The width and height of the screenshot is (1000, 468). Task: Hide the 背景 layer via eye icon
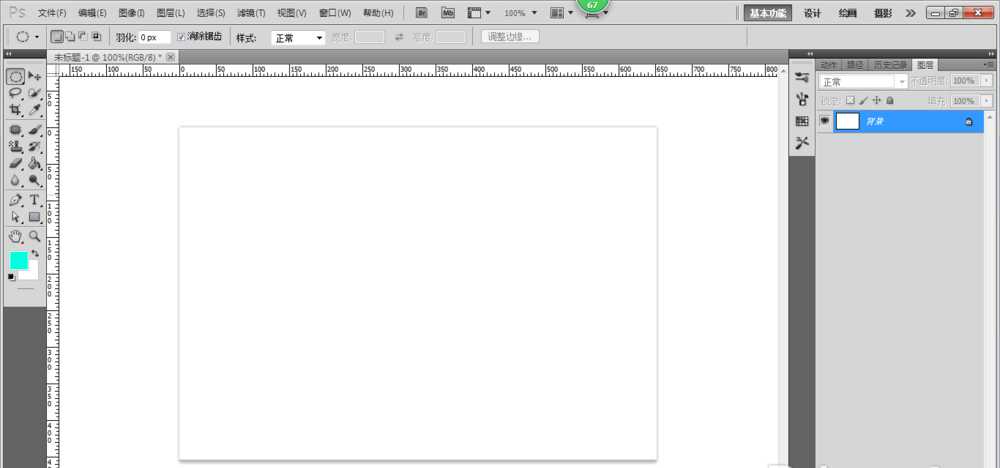pos(825,121)
